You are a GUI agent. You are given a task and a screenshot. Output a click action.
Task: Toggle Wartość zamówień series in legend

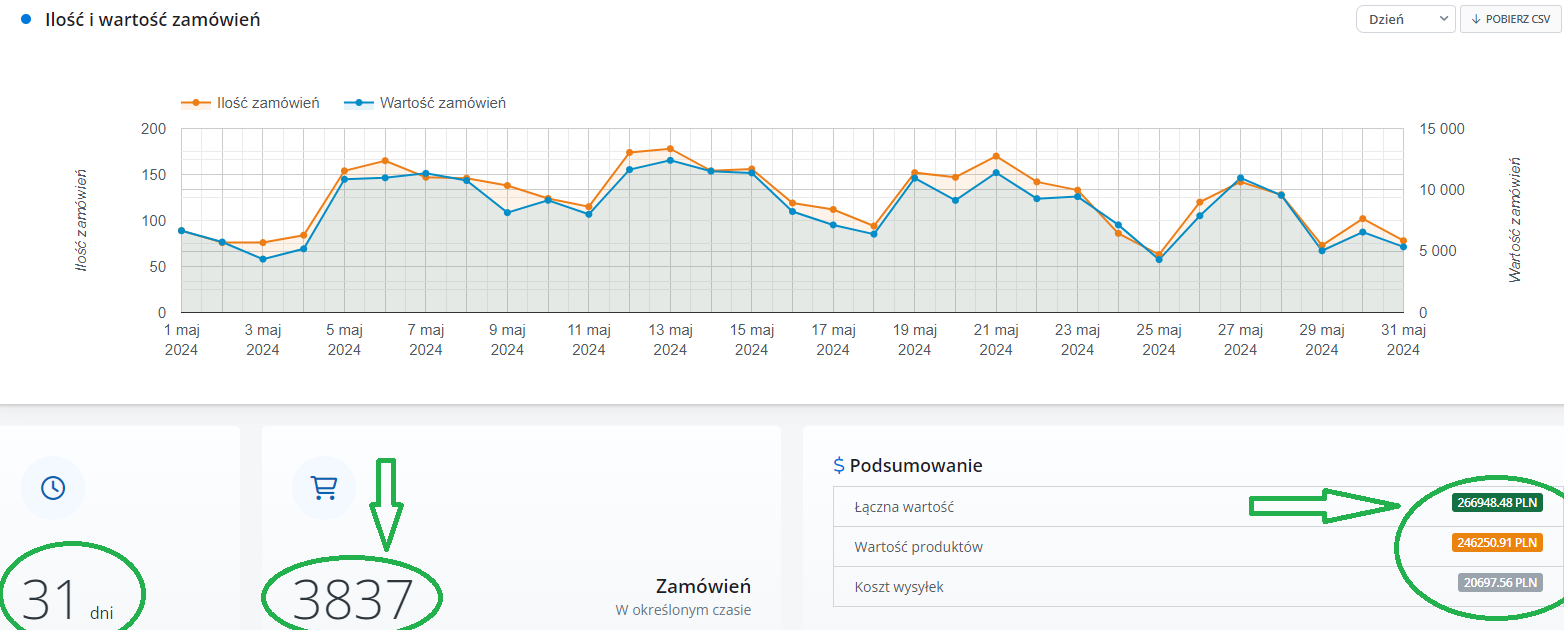pyautogui.click(x=425, y=103)
